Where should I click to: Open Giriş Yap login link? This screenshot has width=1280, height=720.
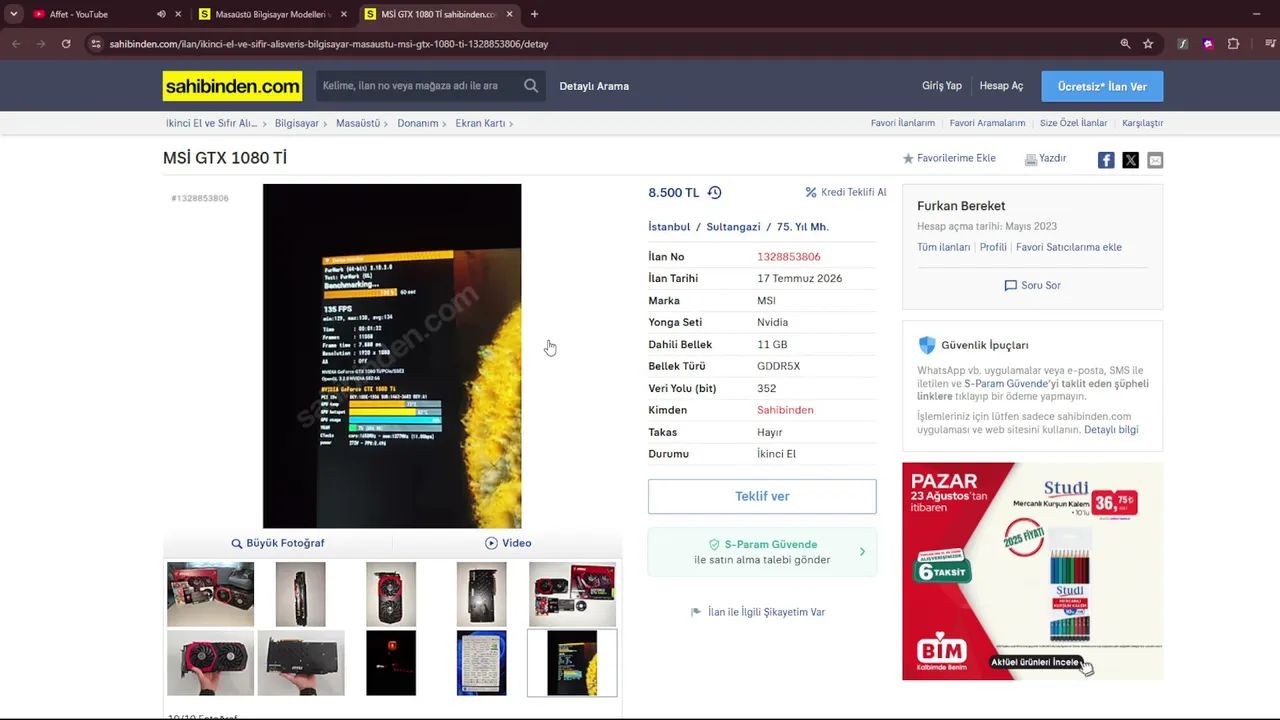(x=942, y=86)
